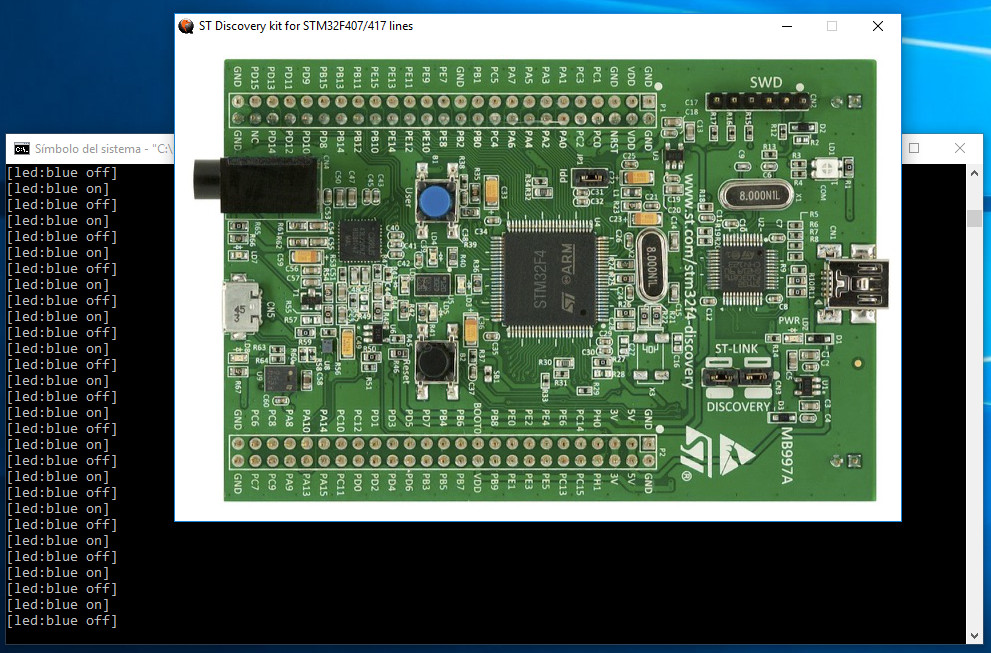Viewport: 991px width, 653px height.
Task: Click the console scrollbar down arrow
Action: (x=974, y=635)
